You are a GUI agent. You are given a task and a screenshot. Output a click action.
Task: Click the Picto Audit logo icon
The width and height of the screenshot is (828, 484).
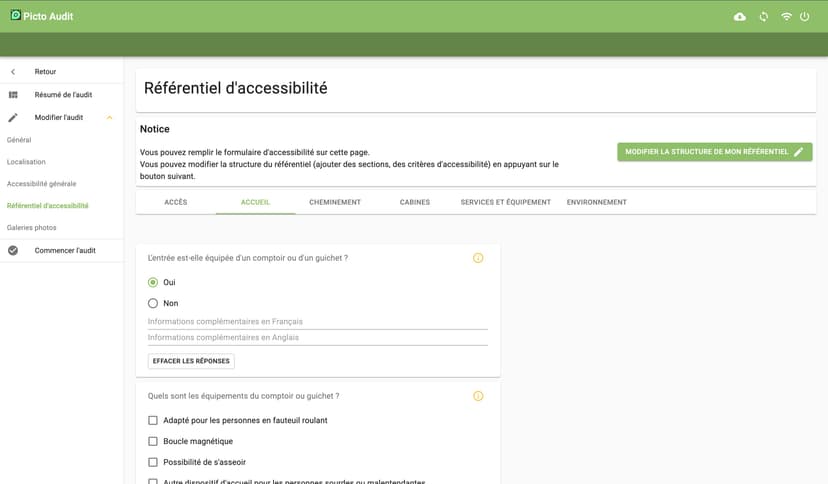point(15,16)
